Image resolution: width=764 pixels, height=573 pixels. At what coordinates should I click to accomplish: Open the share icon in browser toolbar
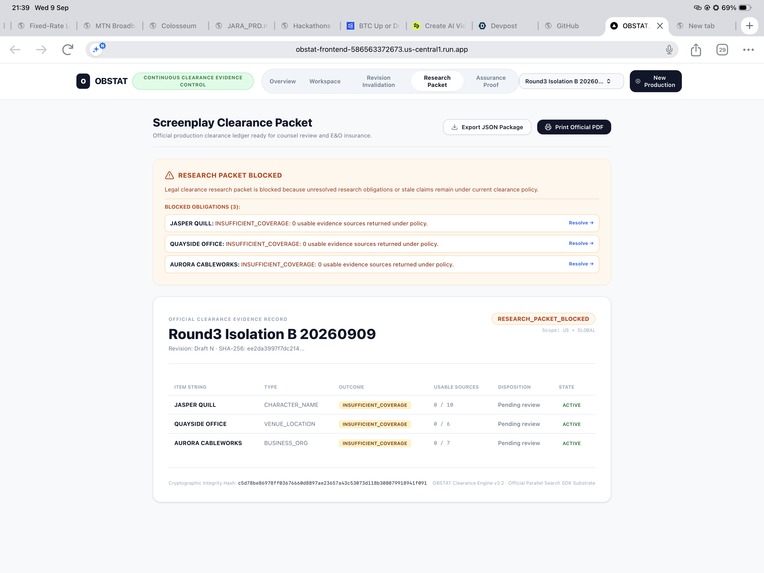696,49
